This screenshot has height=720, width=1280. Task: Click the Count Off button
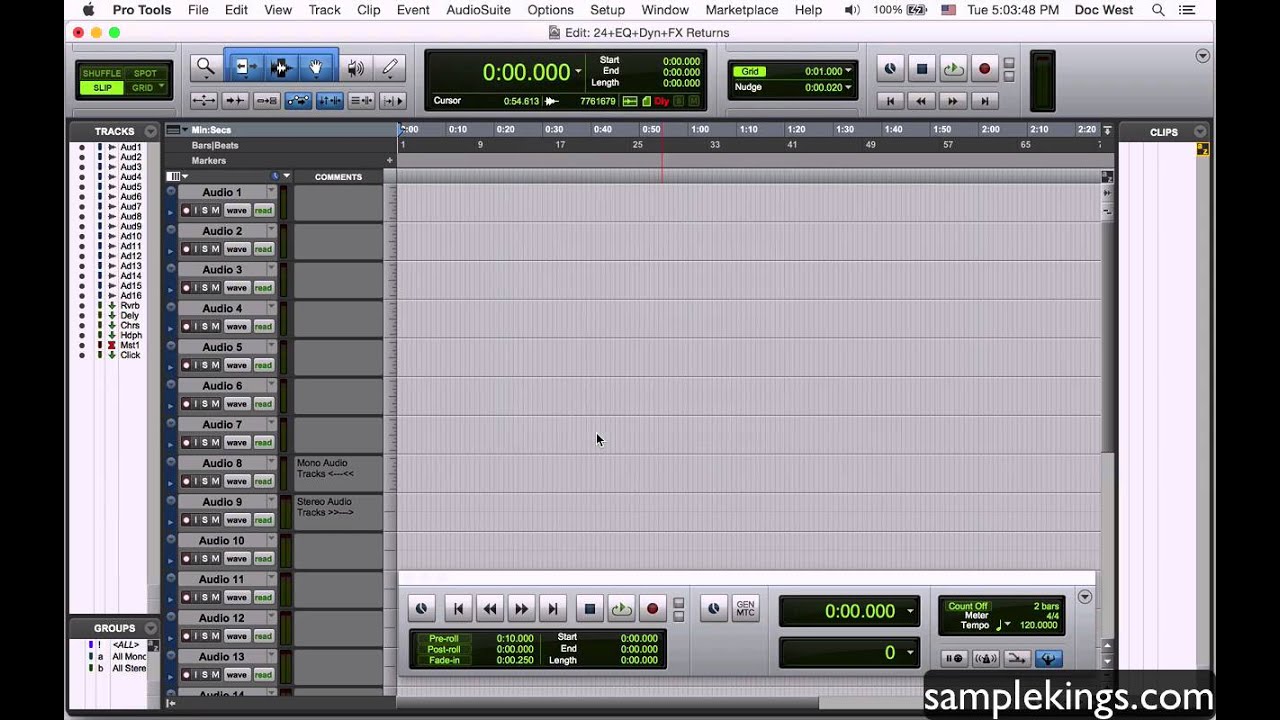tap(968, 606)
